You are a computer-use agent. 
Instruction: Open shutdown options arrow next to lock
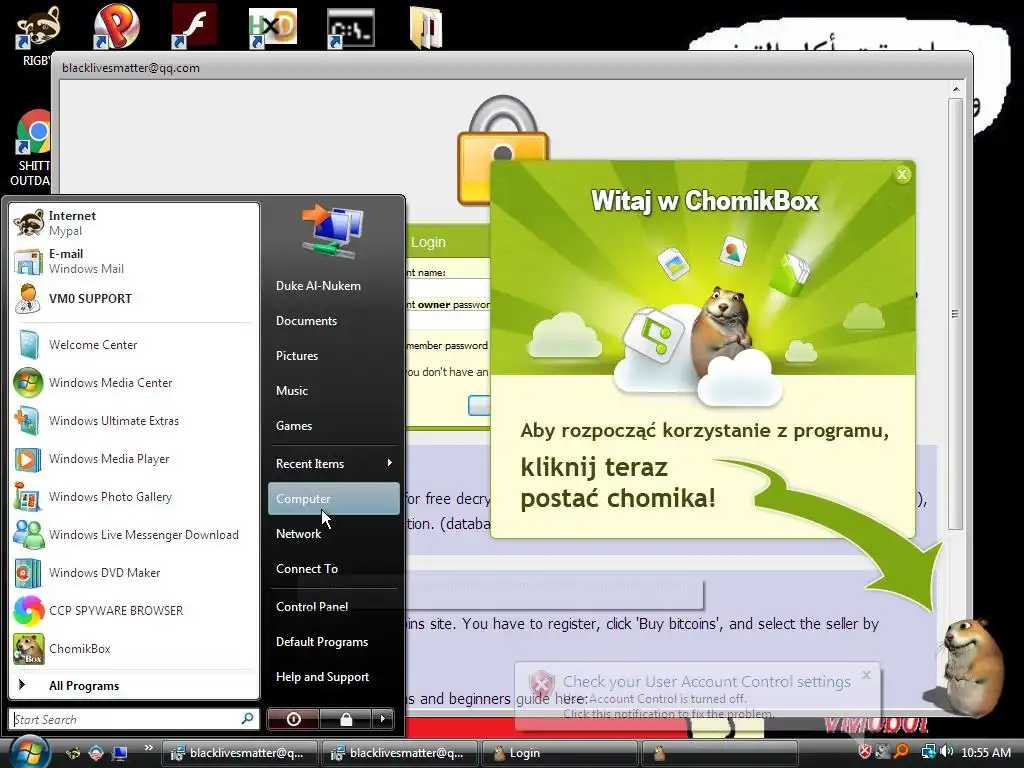383,719
